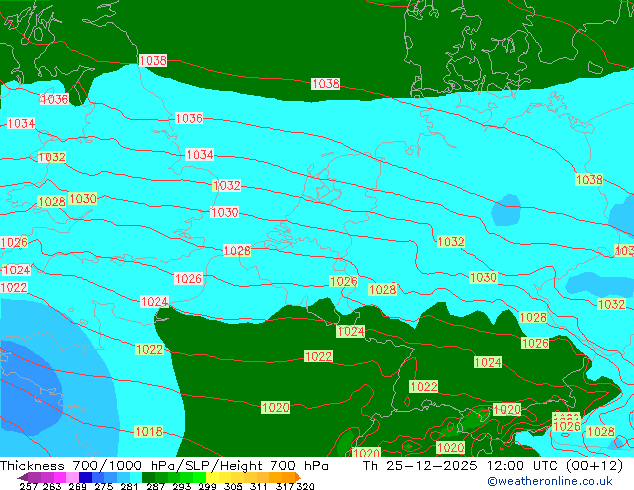Click legend value 305
This screenshot has height=490, width=634.
click(233, 486)
